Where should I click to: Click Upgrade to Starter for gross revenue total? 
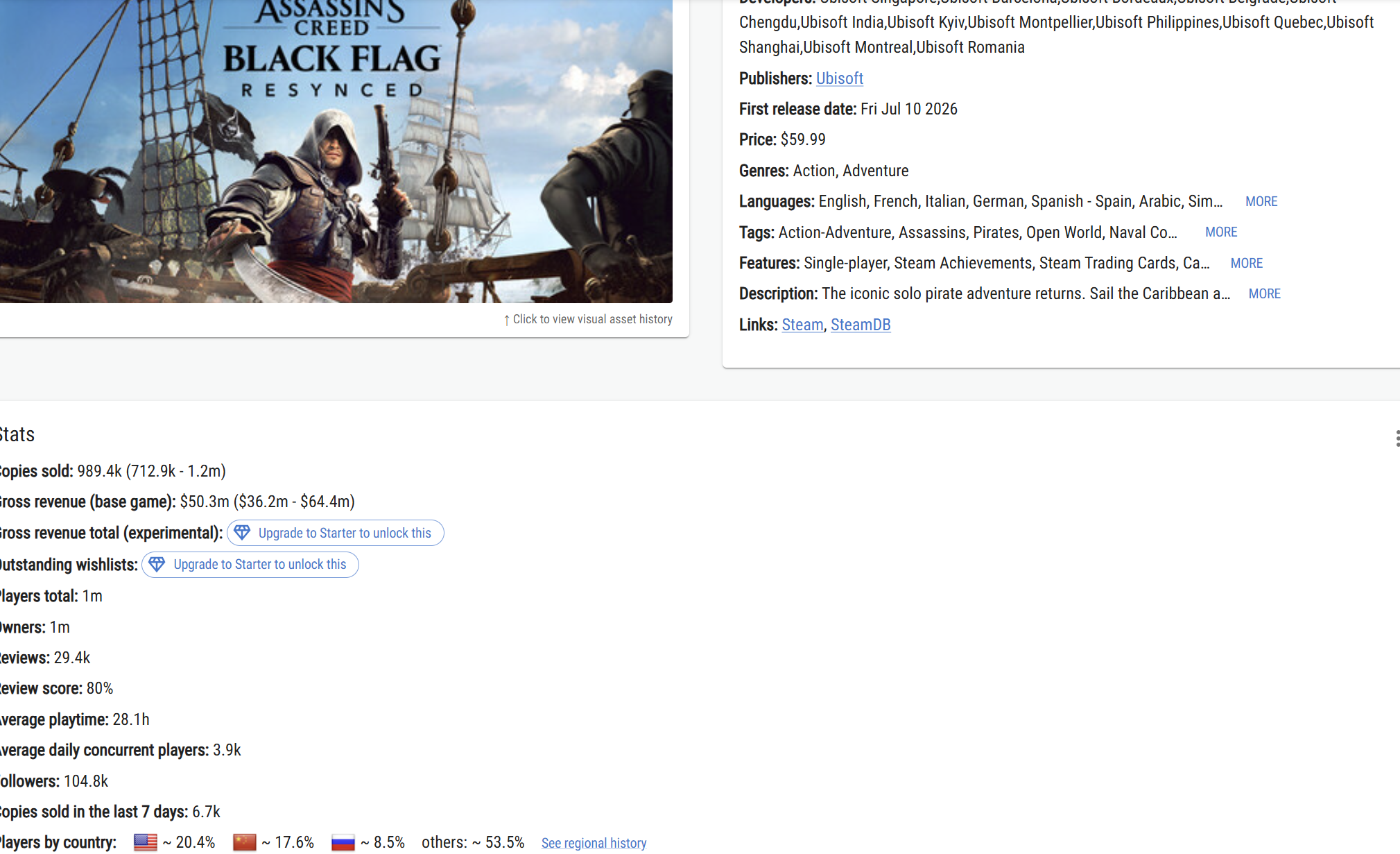(336, 533)
